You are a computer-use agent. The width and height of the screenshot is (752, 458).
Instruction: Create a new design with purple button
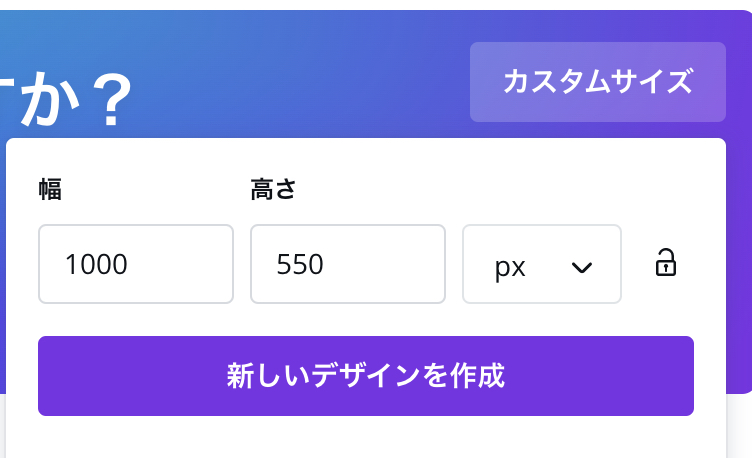(365, 376)
